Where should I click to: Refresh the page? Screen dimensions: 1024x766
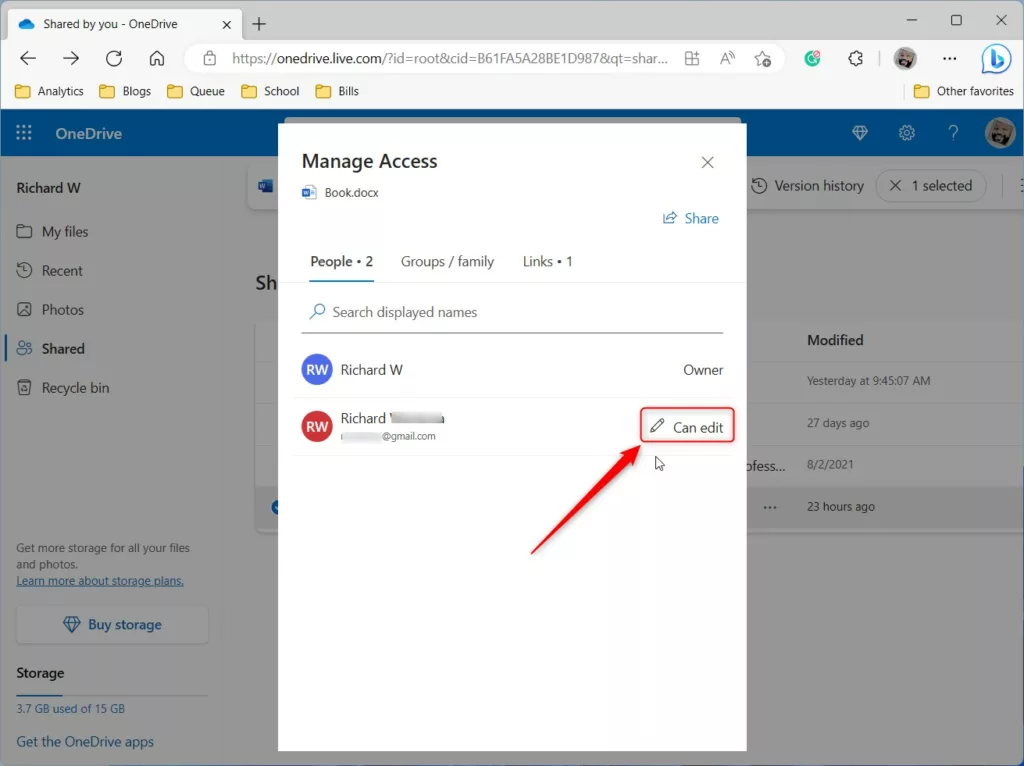coord(114,59)
